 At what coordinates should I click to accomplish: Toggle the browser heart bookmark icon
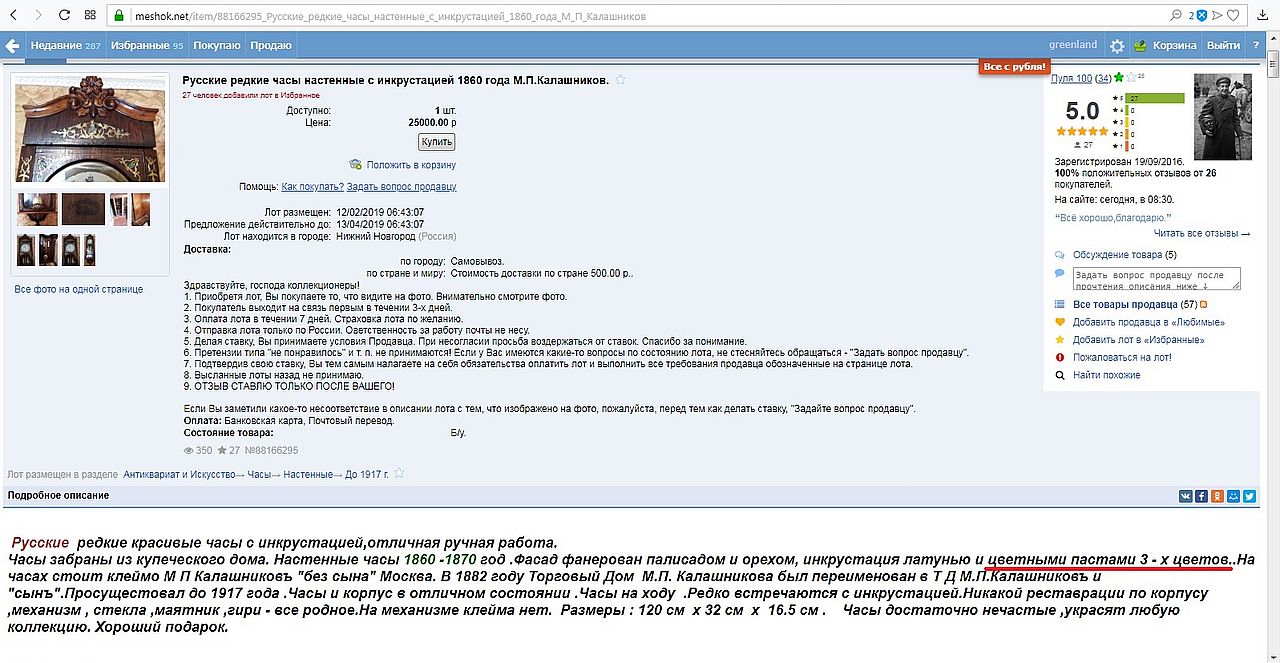coord(1234,16)
